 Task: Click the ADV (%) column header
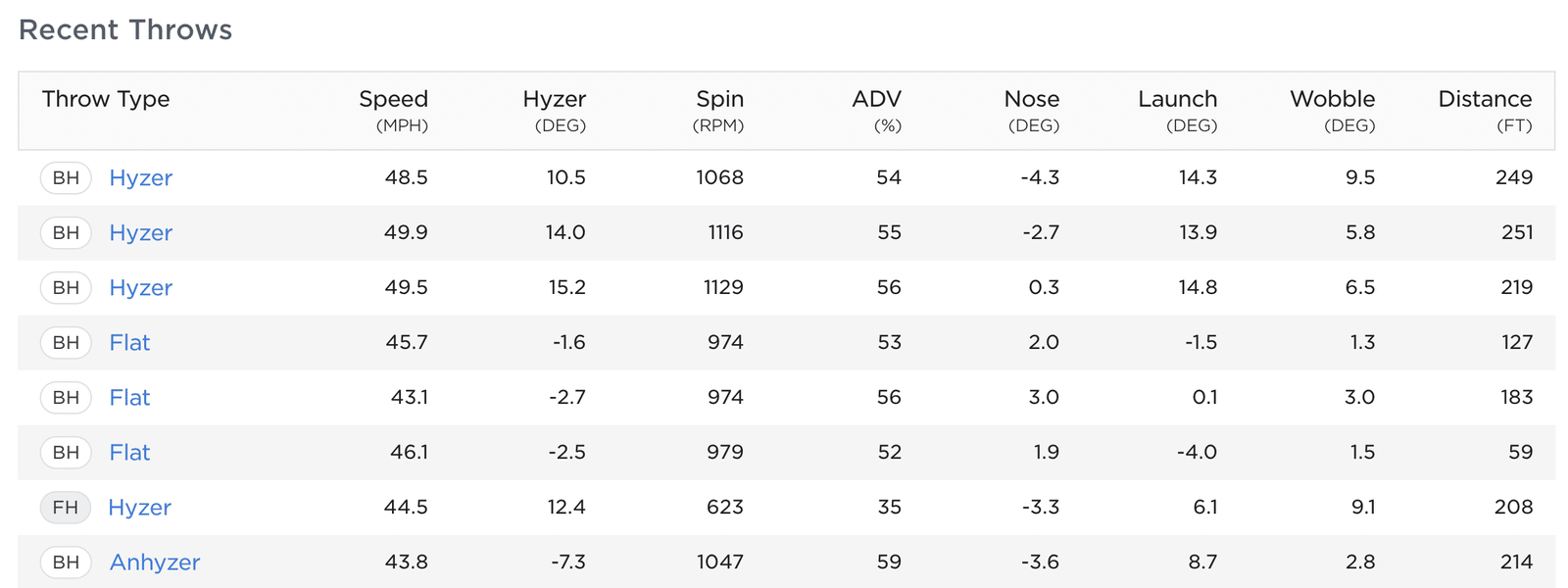click(876, 100)
